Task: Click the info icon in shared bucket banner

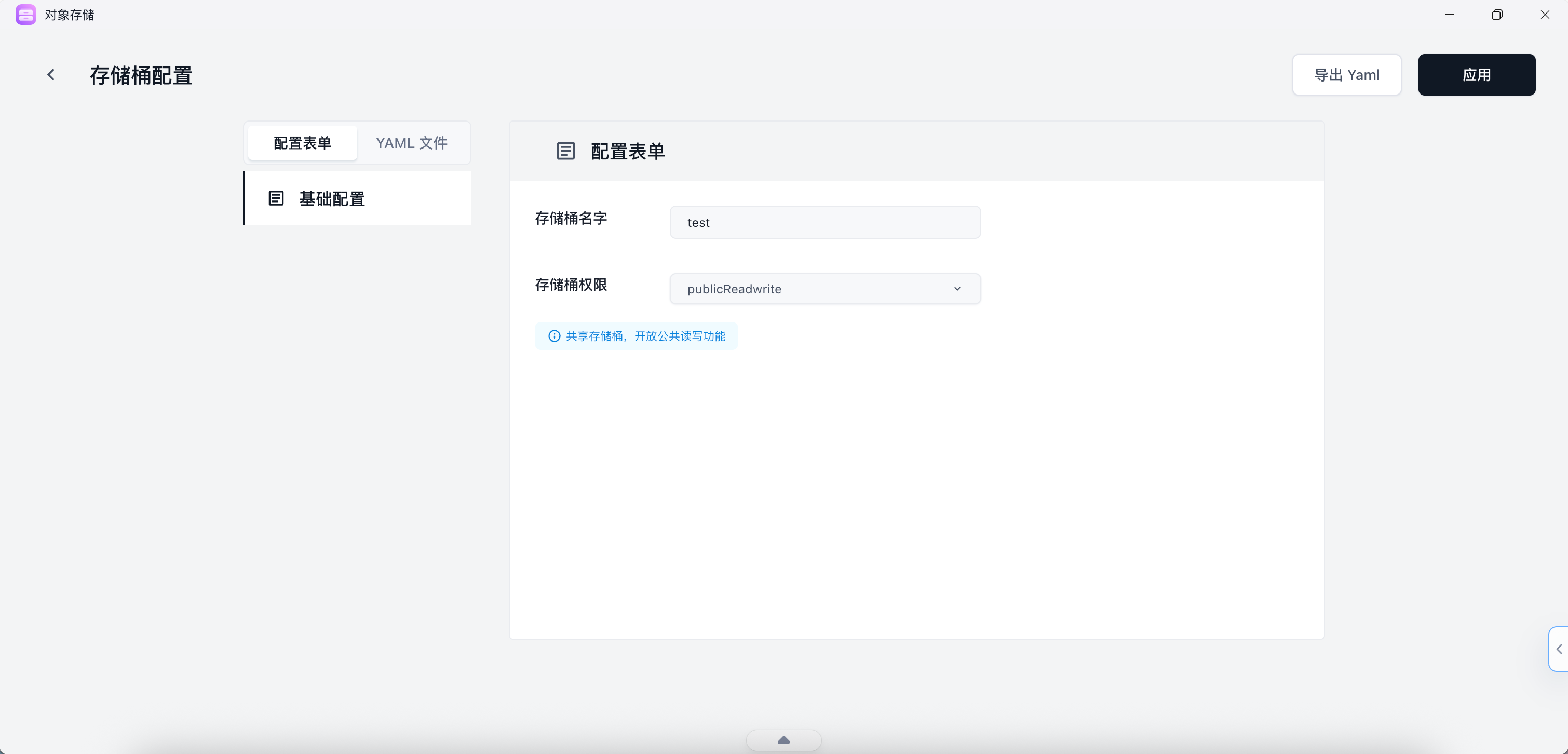Action: [x=554, y=336]
